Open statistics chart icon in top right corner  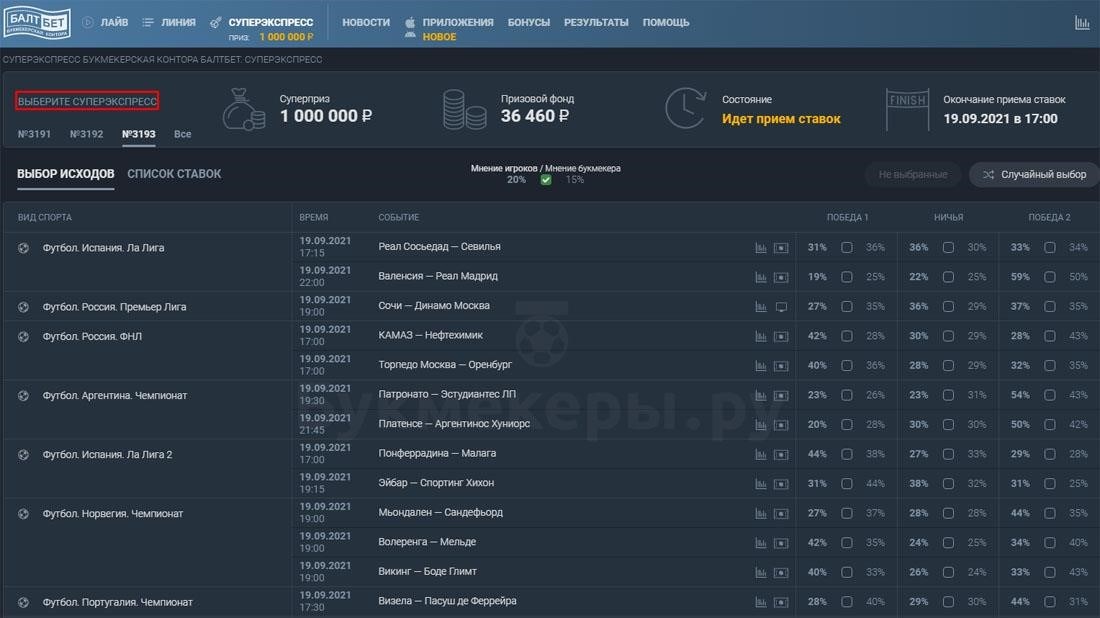click(x=1082, y=22)
